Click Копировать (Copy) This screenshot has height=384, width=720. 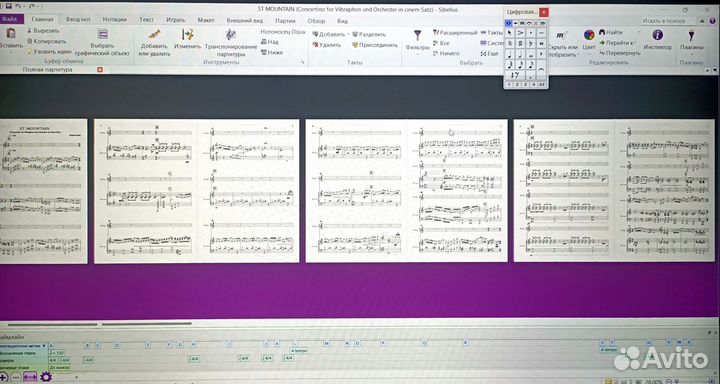point(46,41)
